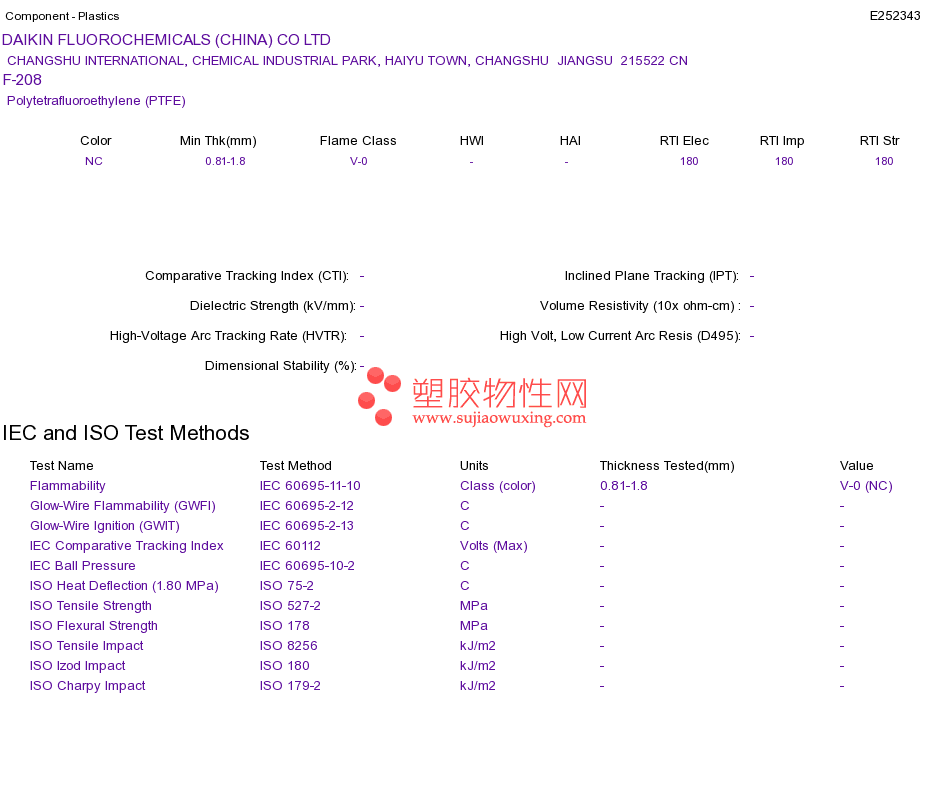Click the Thickness Tested(mm) column header
Image resolution: width=950 pixels, height=800 pixels.
point(667,465)
